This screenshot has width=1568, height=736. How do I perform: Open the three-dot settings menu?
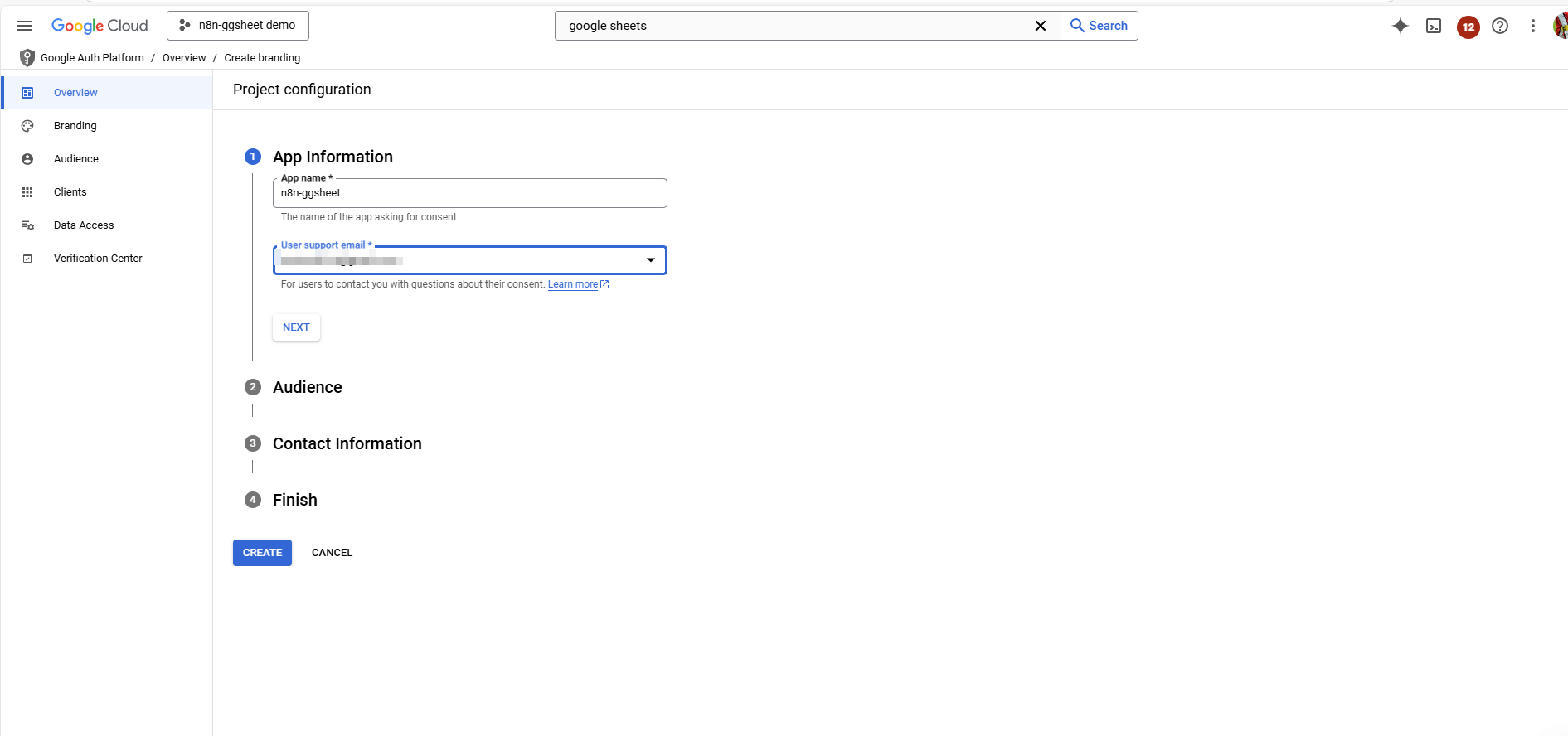click(x=1533, y=26)
